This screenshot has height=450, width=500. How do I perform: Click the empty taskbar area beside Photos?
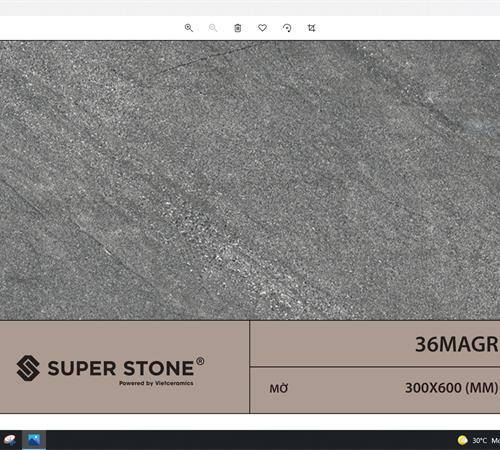[250, 440]
